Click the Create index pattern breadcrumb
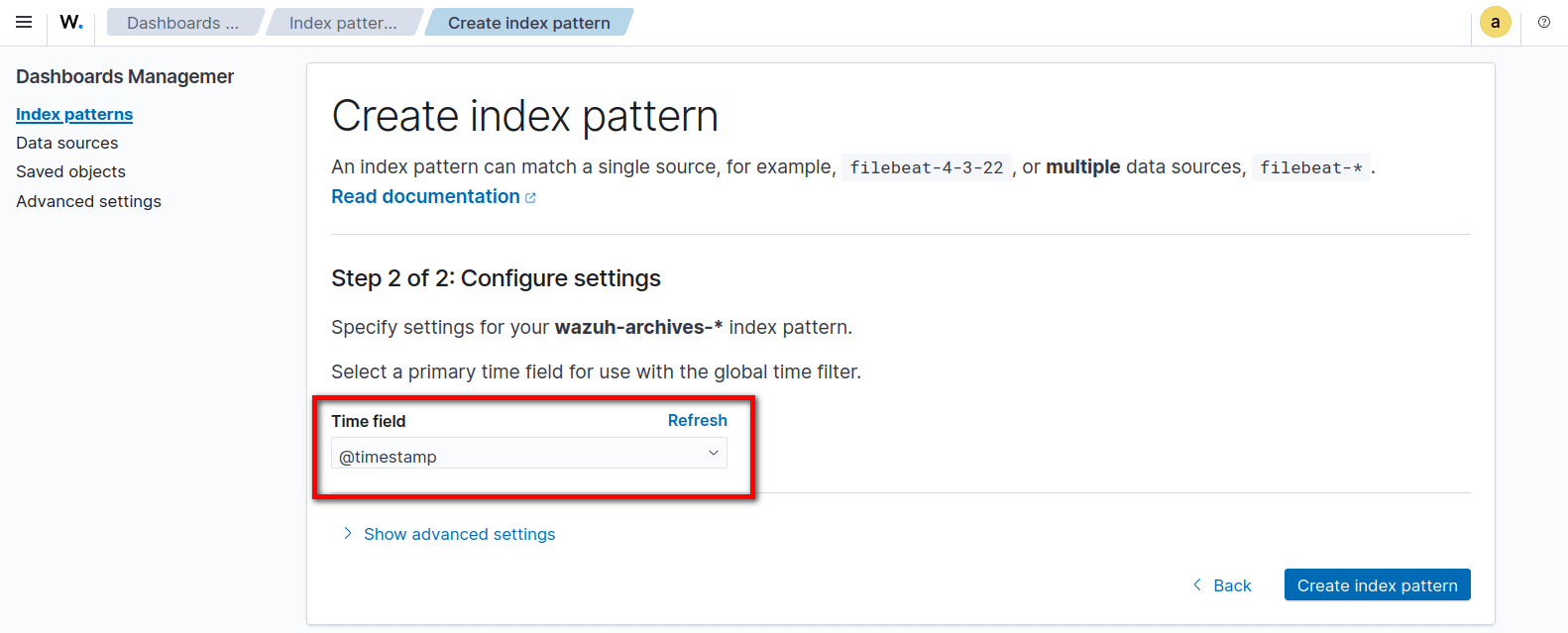The image size is (1568, 633). pos(528,23)
